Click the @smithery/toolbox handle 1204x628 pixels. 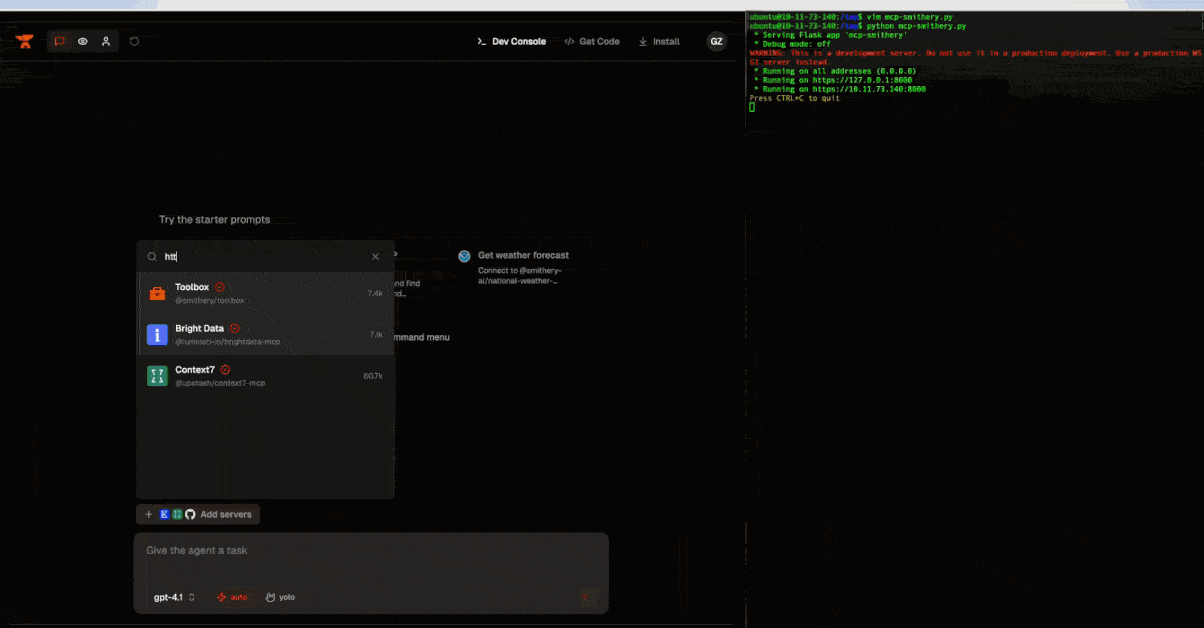coord(210,300)
